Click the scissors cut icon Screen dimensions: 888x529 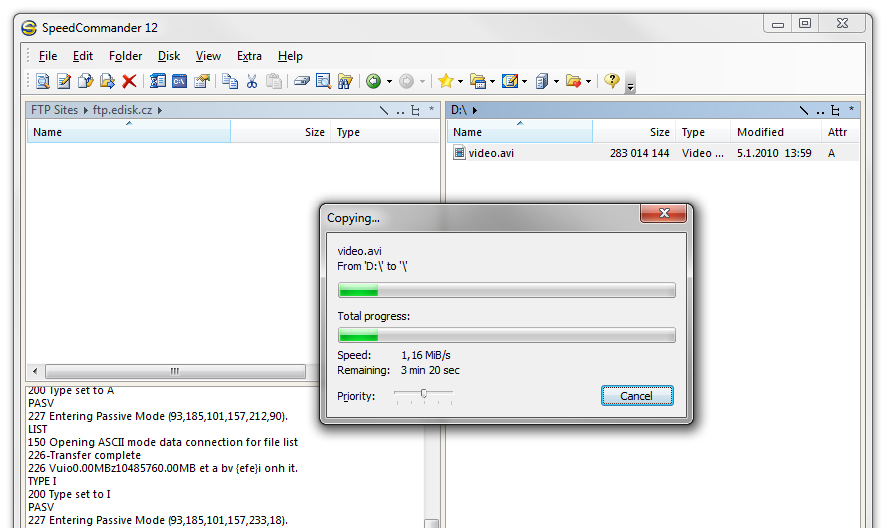point(252,82)
